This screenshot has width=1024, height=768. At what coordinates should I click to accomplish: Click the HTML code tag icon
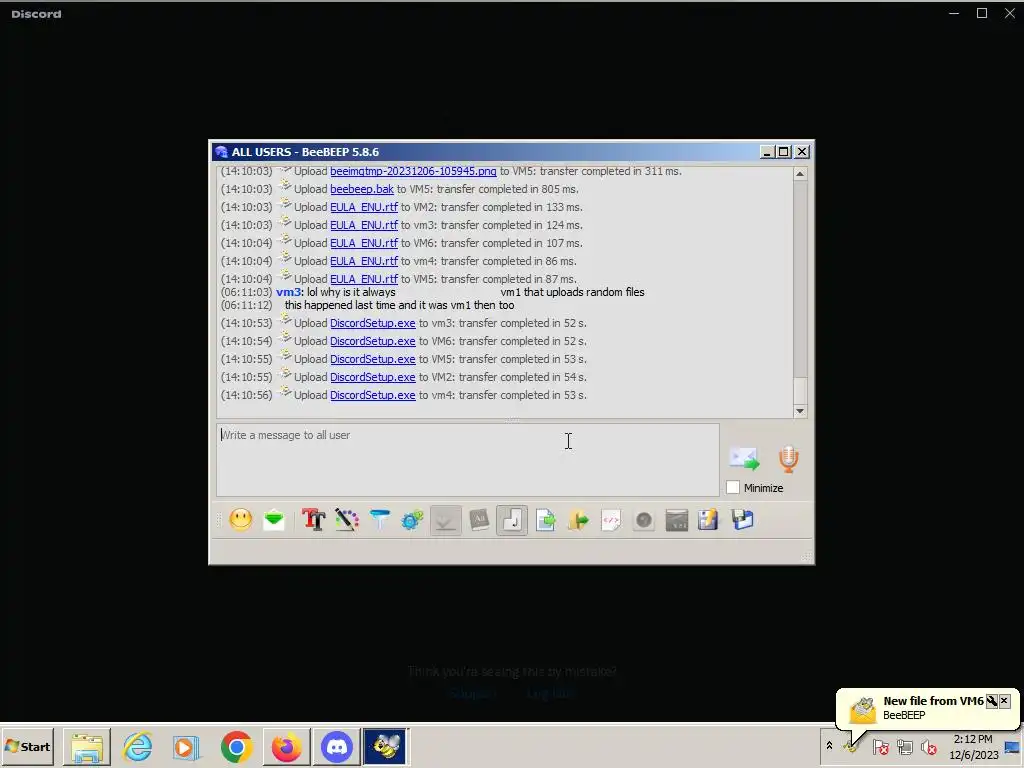[x=611, y=520]
